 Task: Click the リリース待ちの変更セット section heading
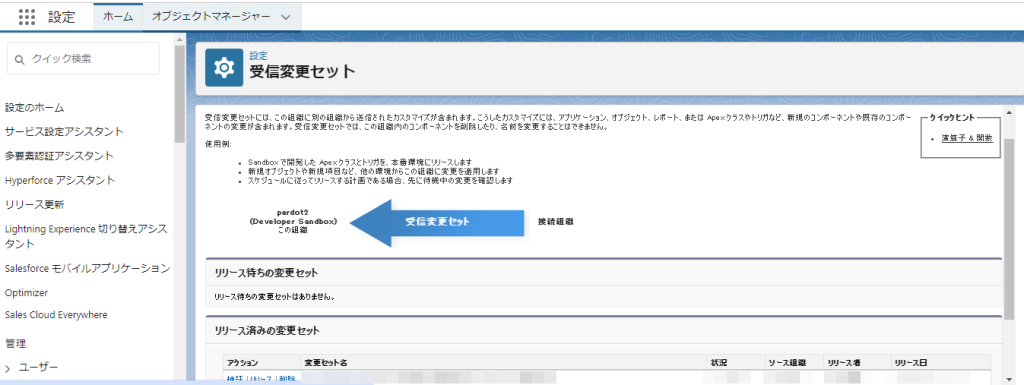[x=266, y=273]
